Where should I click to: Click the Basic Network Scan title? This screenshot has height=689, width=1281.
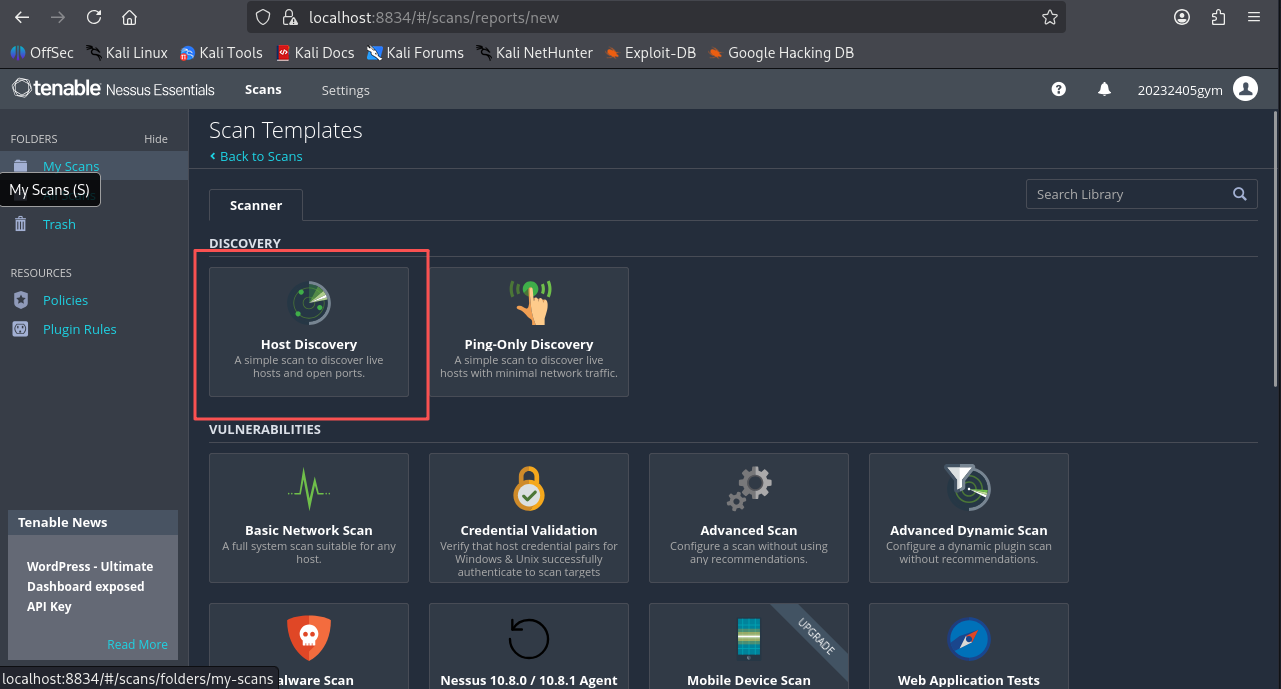click(309, 530)
